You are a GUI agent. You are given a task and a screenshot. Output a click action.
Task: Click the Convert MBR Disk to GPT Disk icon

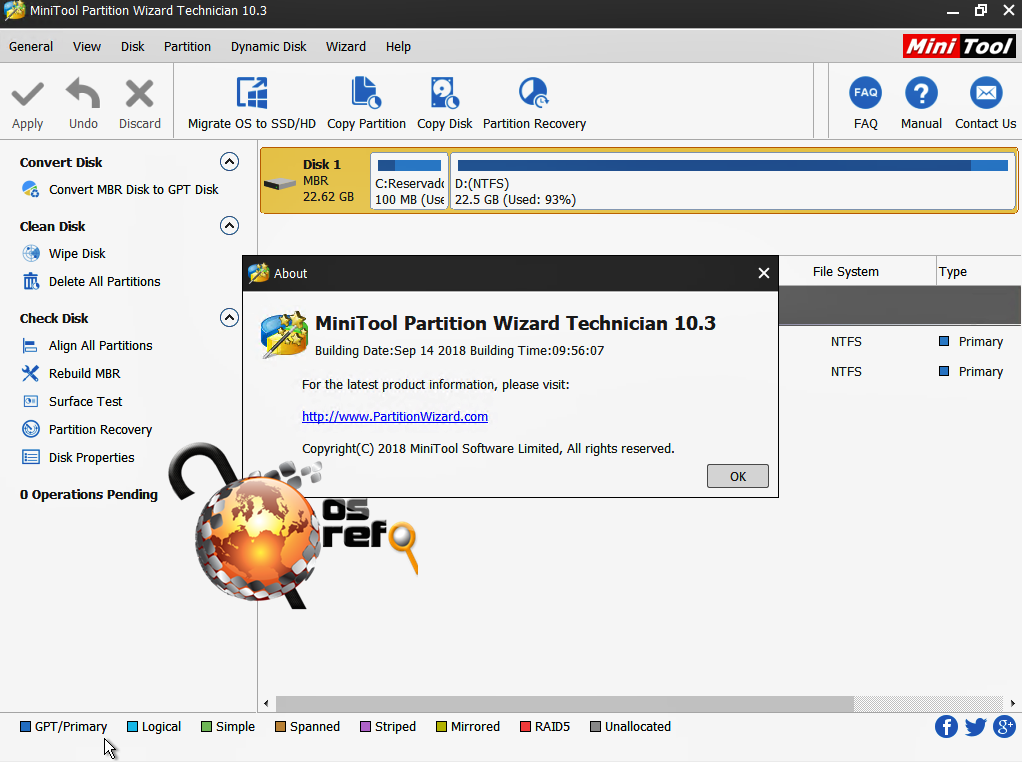31,189
